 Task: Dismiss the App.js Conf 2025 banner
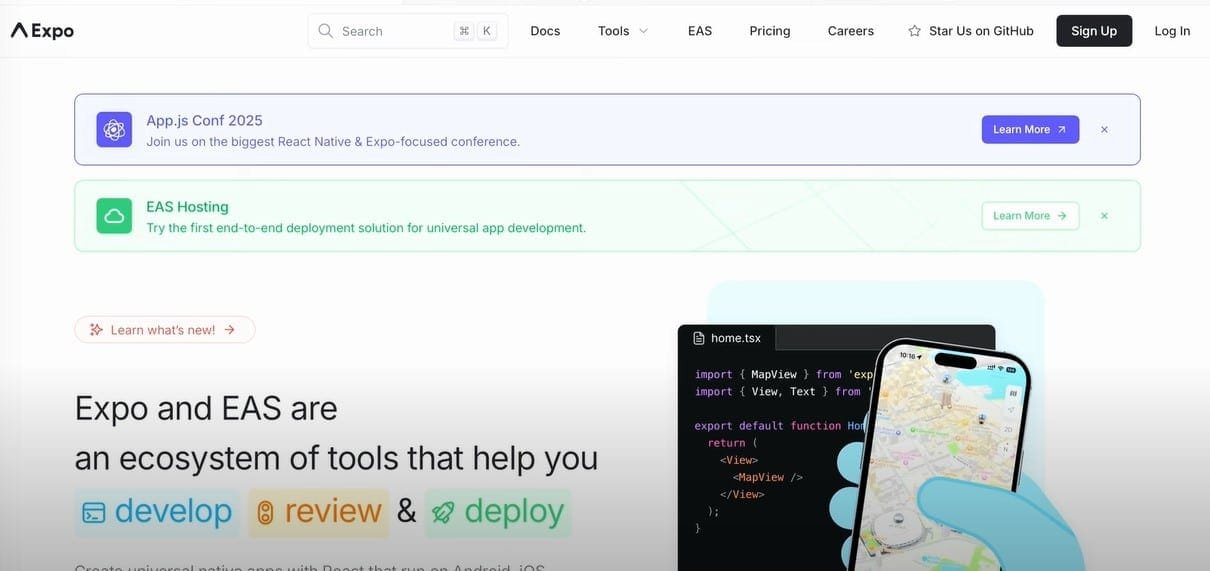[1104, 130]
